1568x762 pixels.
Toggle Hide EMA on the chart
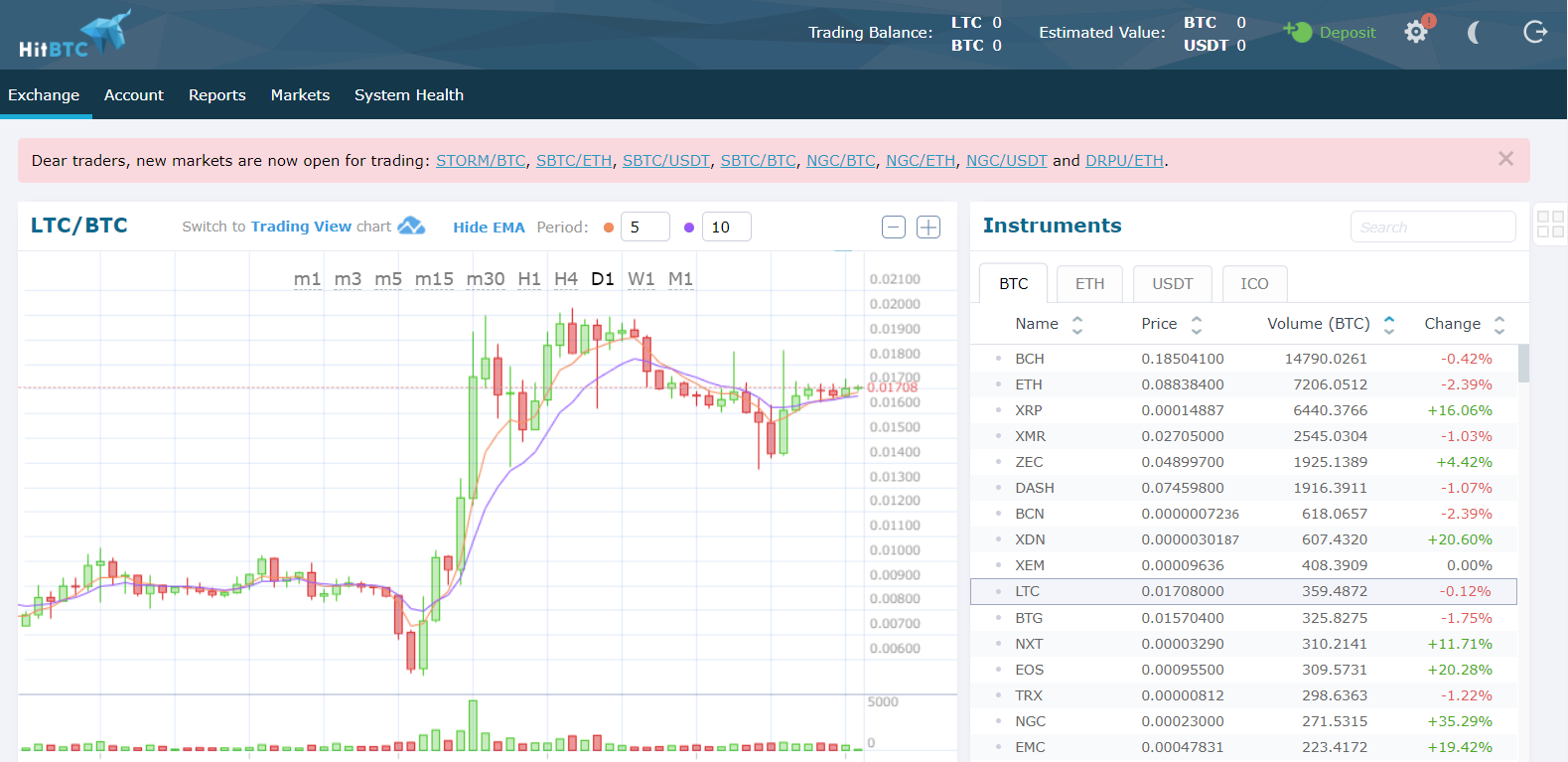click(489, 228)
